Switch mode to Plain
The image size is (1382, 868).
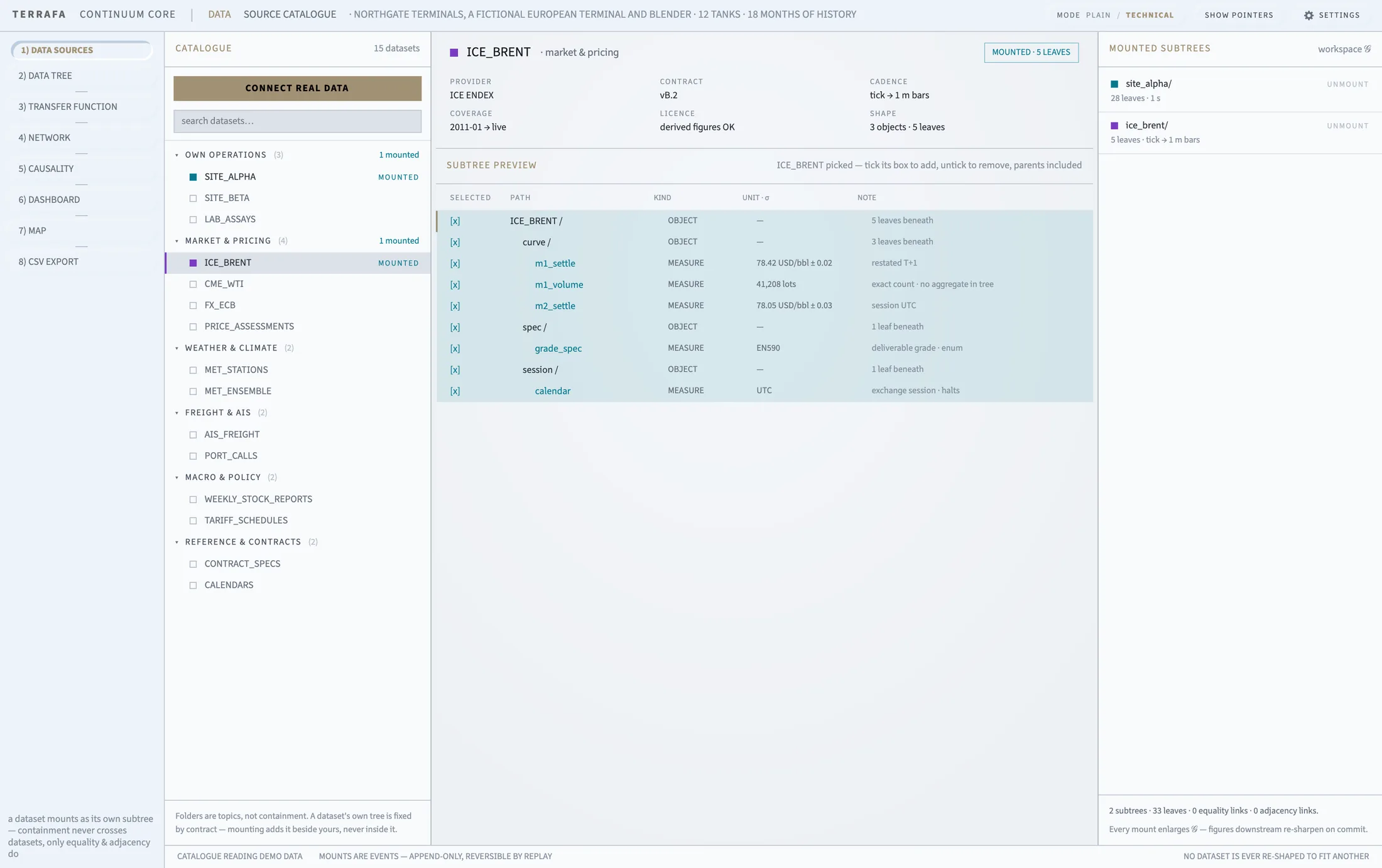1098,15
